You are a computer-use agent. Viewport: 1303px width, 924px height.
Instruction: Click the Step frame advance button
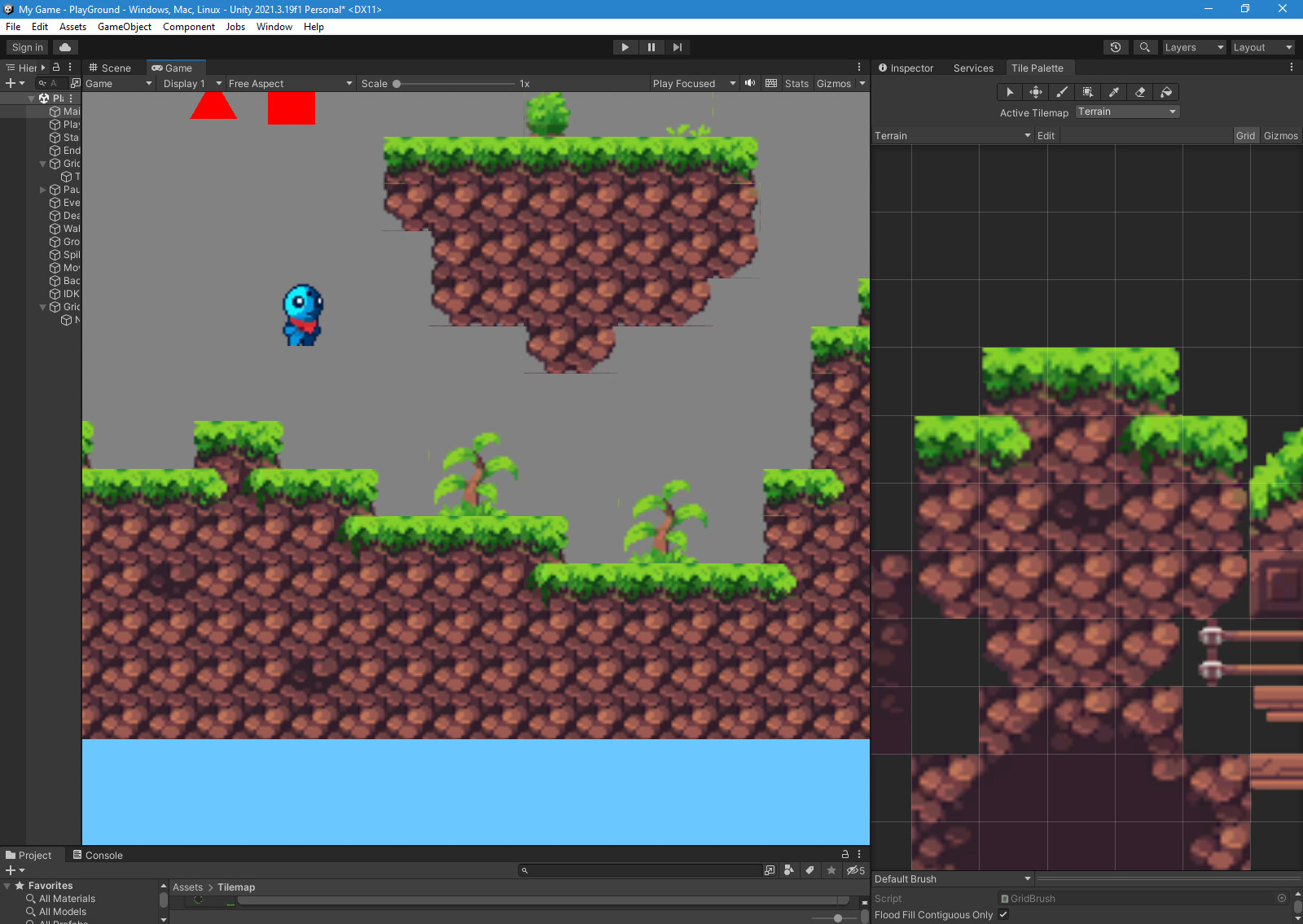(678, 46)
